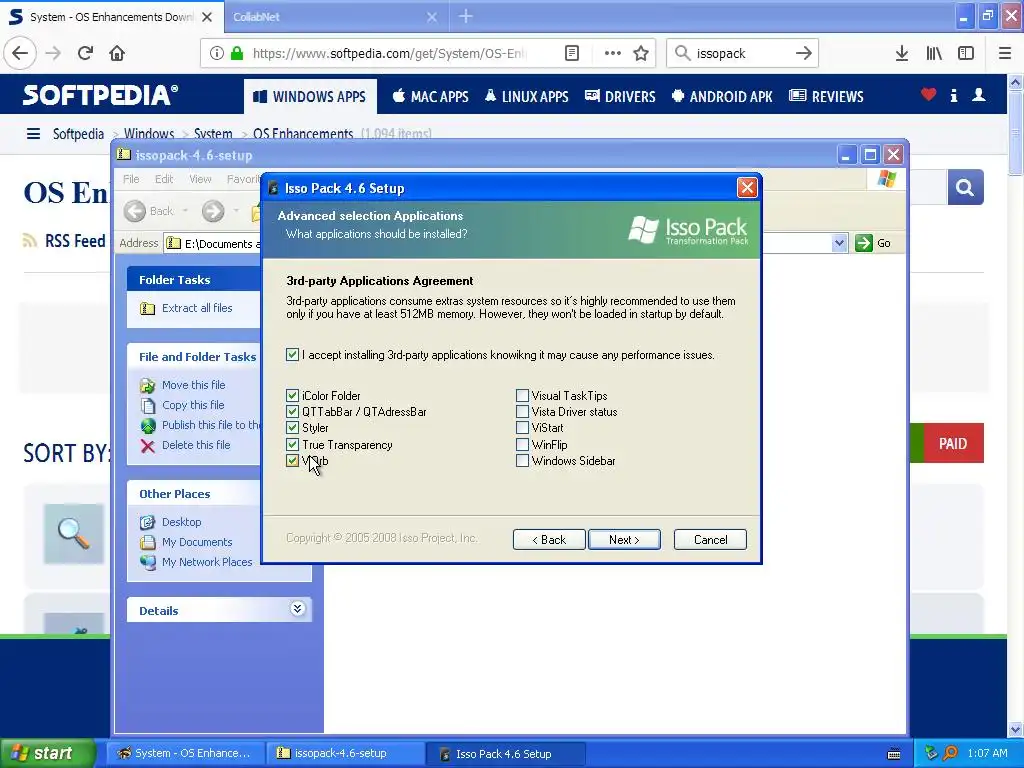Open Firefox home page icon
The width and height of the screenshot is (1024, 768).
pos(117,53)
